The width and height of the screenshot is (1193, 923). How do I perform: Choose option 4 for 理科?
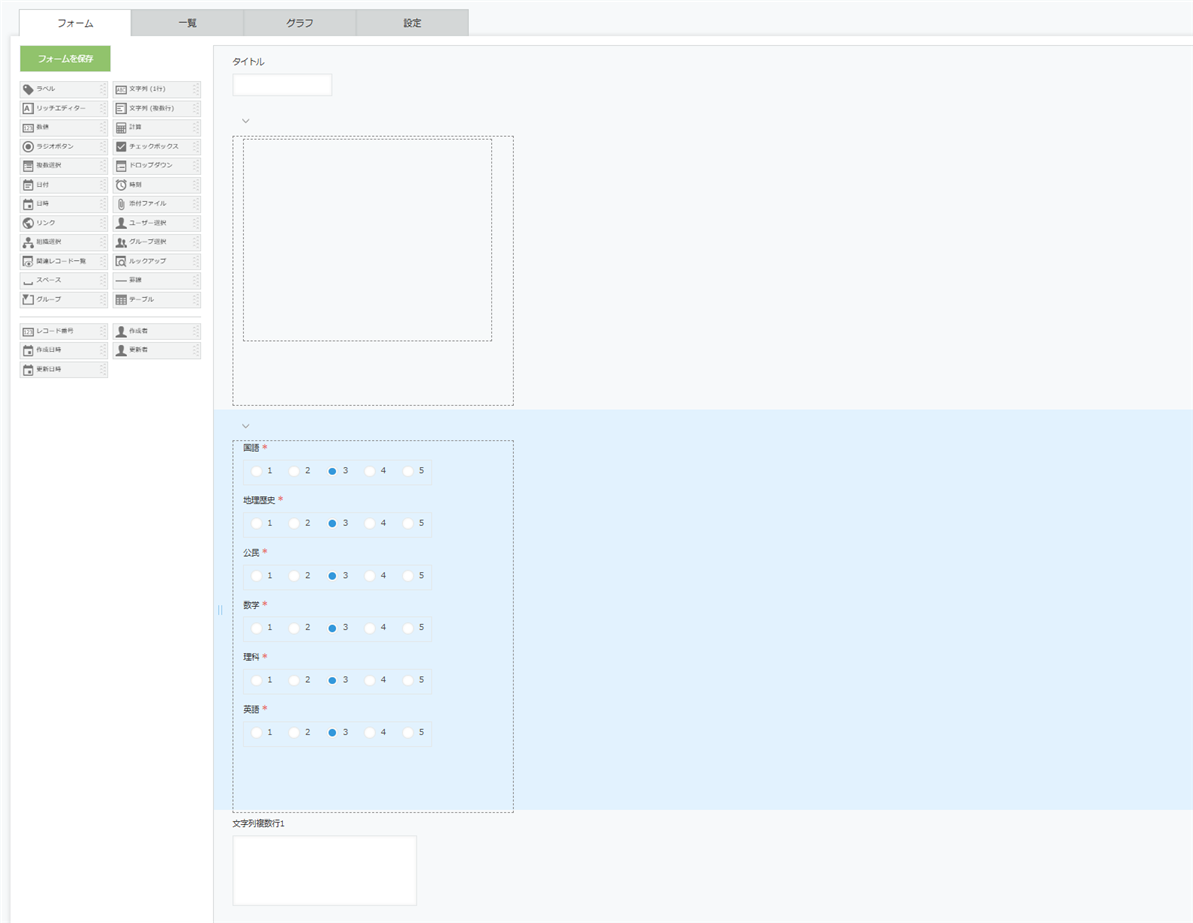coord(370,680)
